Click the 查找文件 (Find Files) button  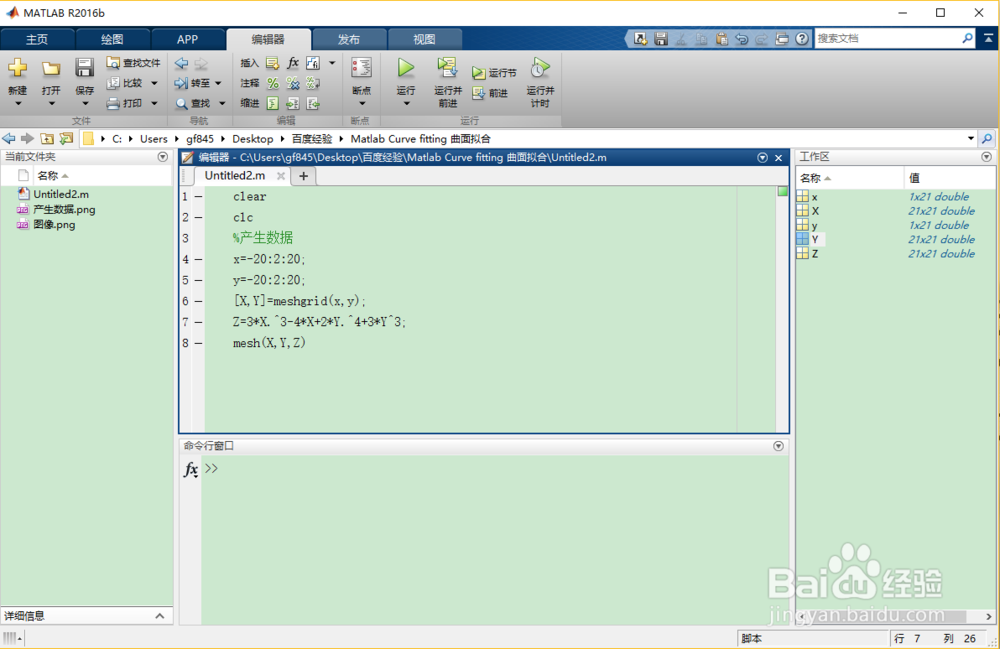coord(133,62)
